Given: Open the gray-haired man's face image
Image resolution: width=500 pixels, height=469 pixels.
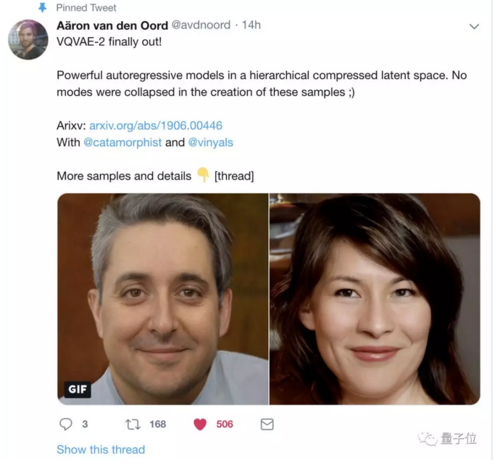Looking at the screenshot, I should (163, 299).
